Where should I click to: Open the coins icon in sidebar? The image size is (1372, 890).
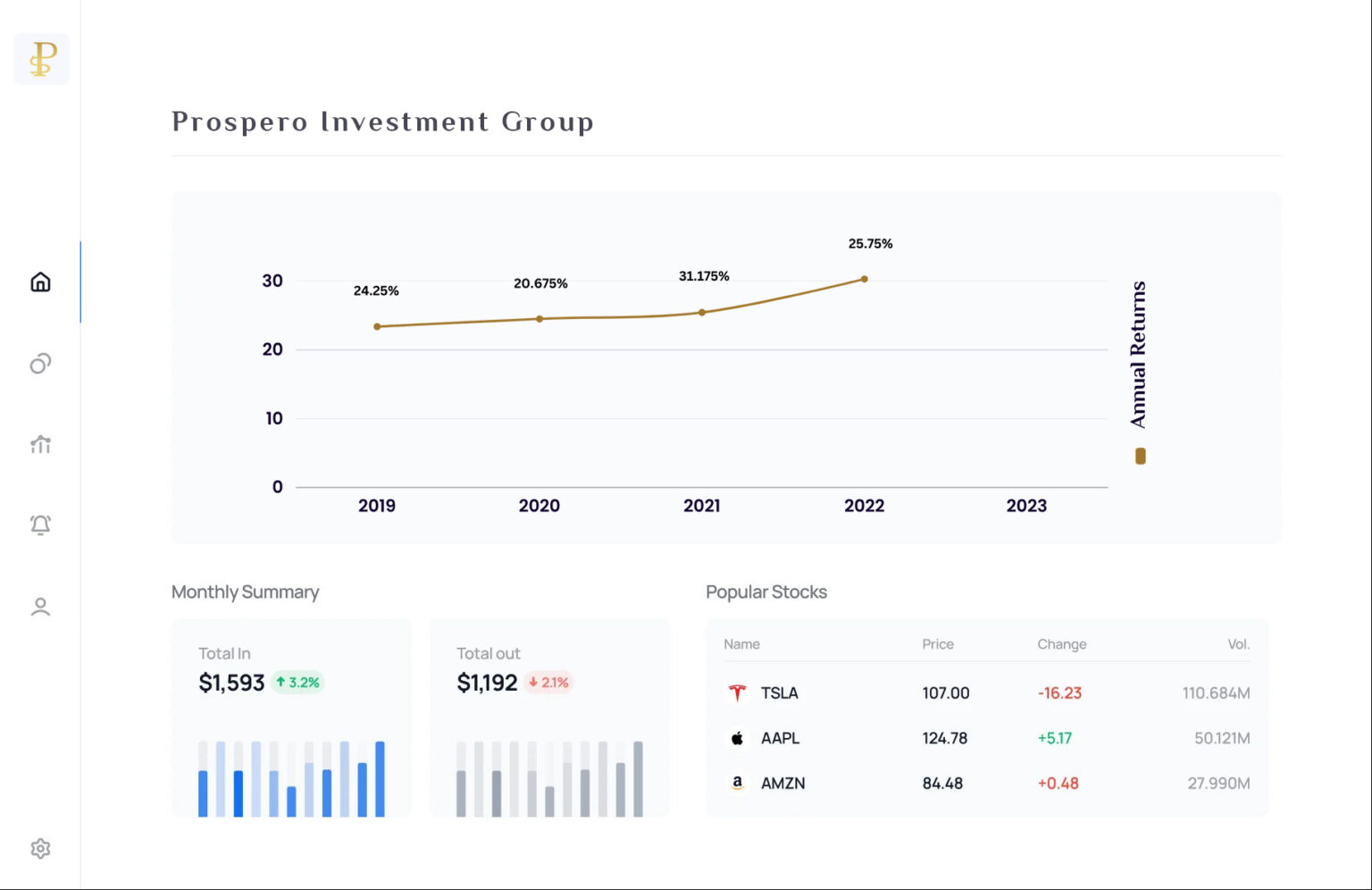40,364
